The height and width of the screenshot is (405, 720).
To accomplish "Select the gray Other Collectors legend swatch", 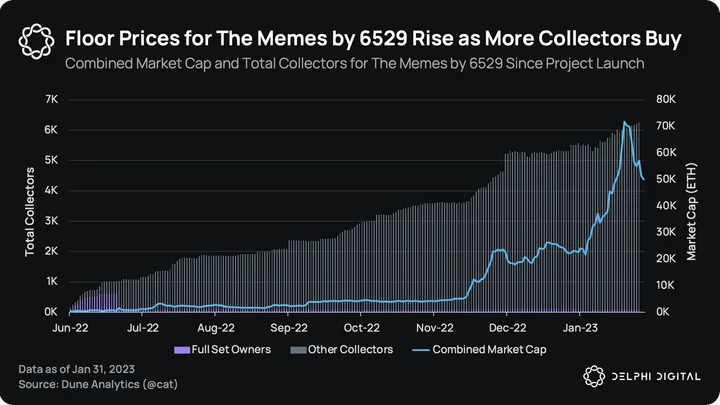I will click(x=298, y=350).
